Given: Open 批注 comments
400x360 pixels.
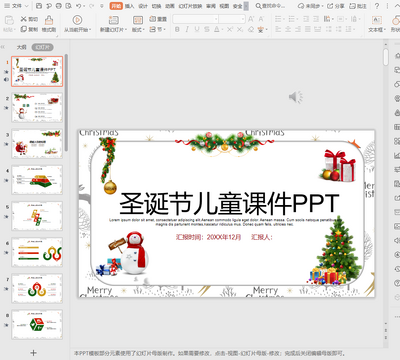Looking at the screenshot, I should click(x=358, y=6).
